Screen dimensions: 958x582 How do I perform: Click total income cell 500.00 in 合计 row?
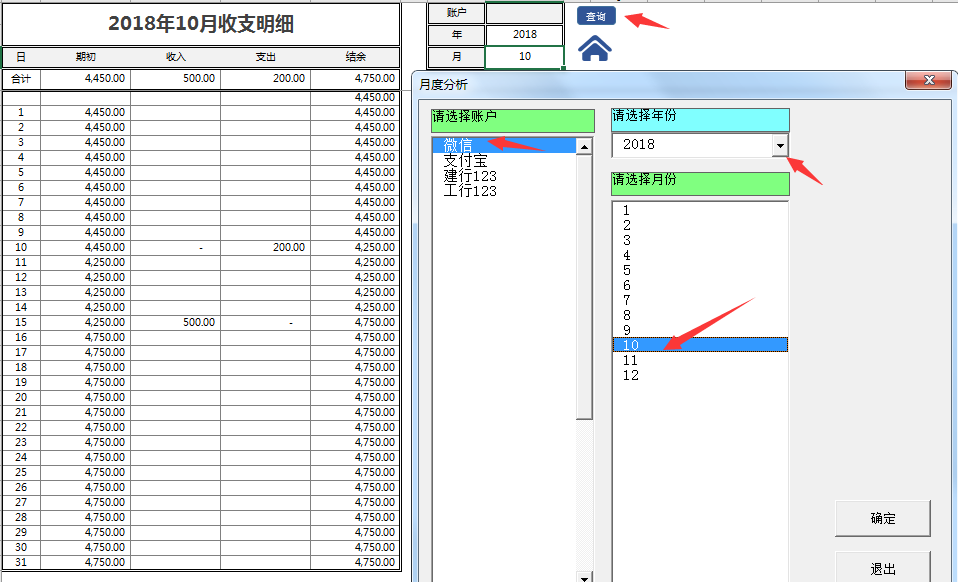pos(175,79)
